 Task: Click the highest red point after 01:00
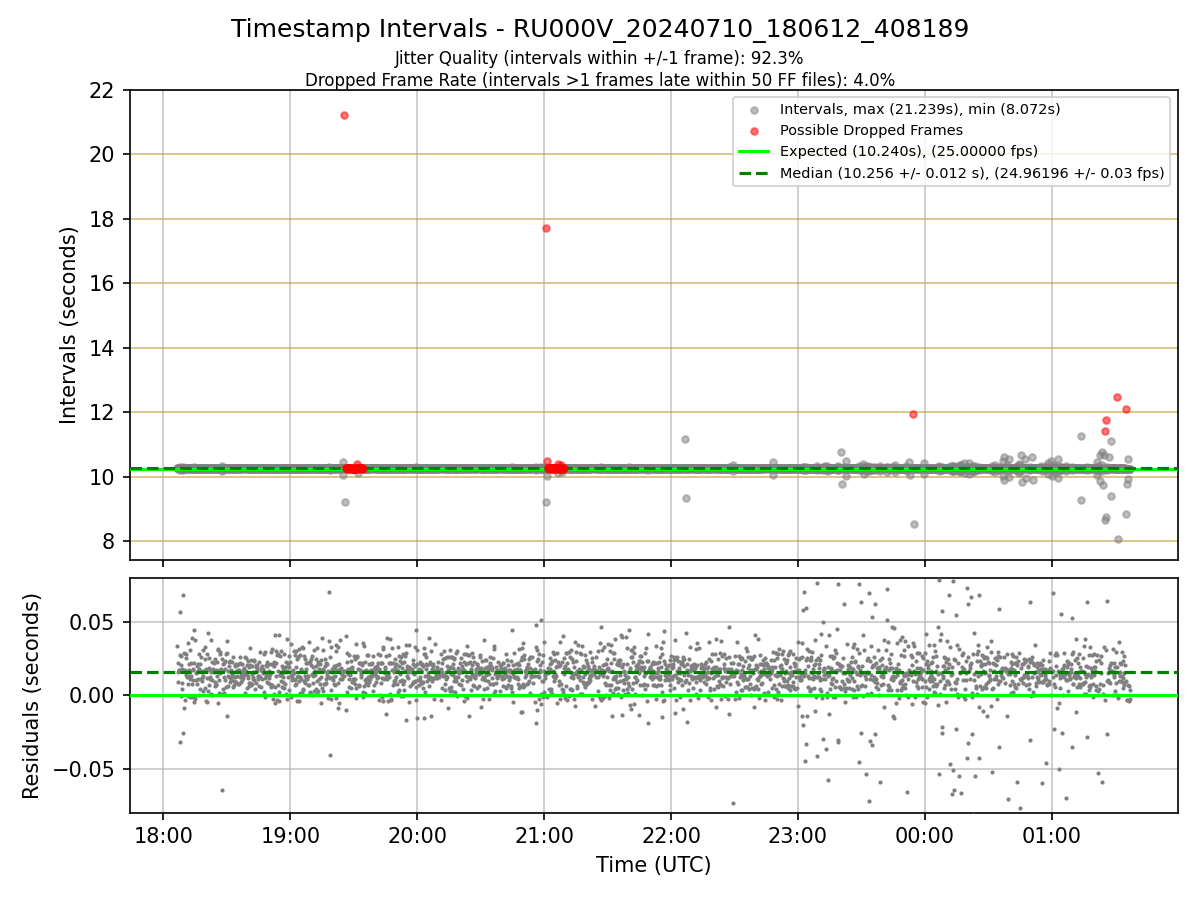[1117, 397]
